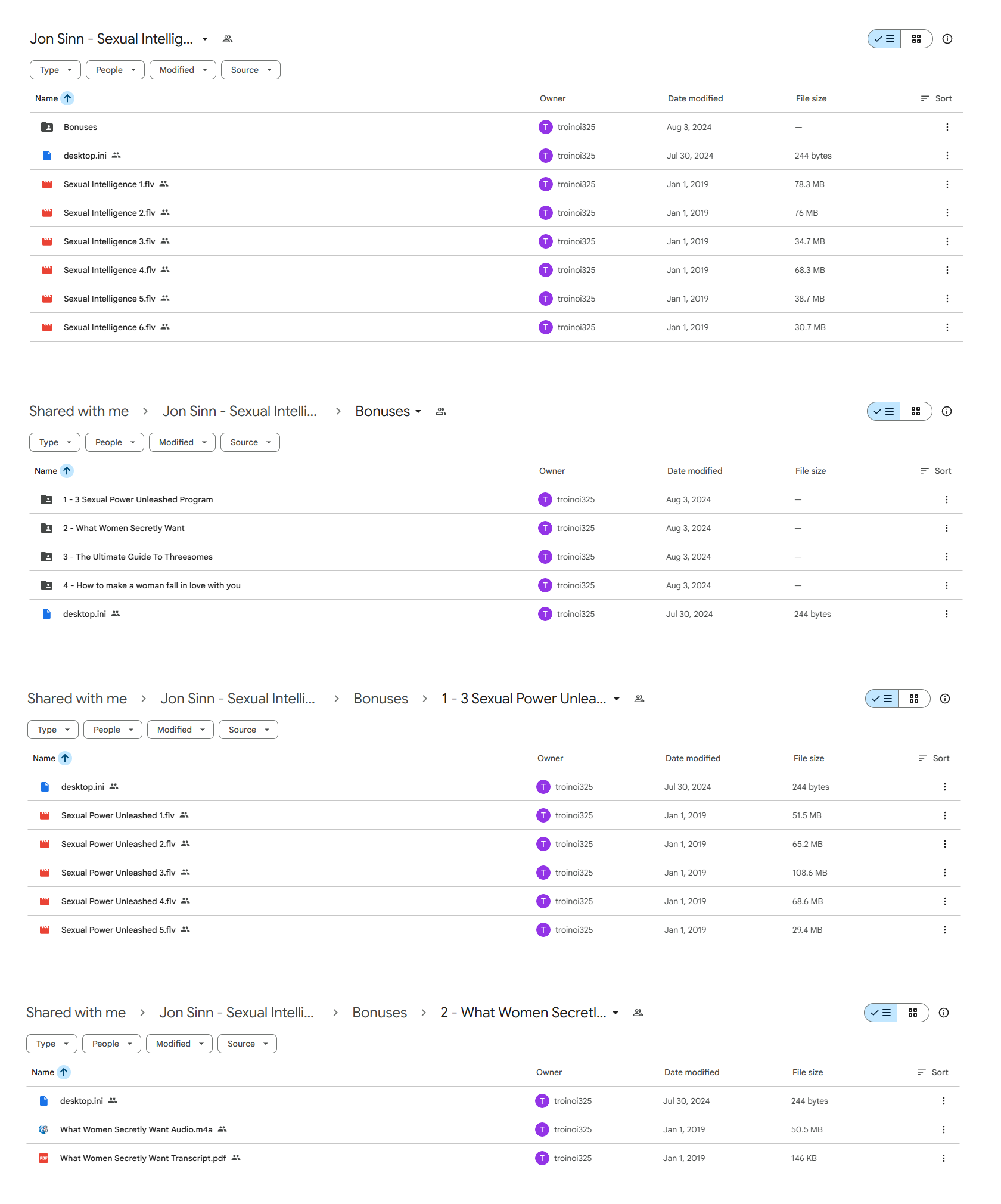The height and width of the screenshot is (1204, 1001).
Task: Select What Women Secretly Want Transcript.pdf name
Action: [143, 1158]
